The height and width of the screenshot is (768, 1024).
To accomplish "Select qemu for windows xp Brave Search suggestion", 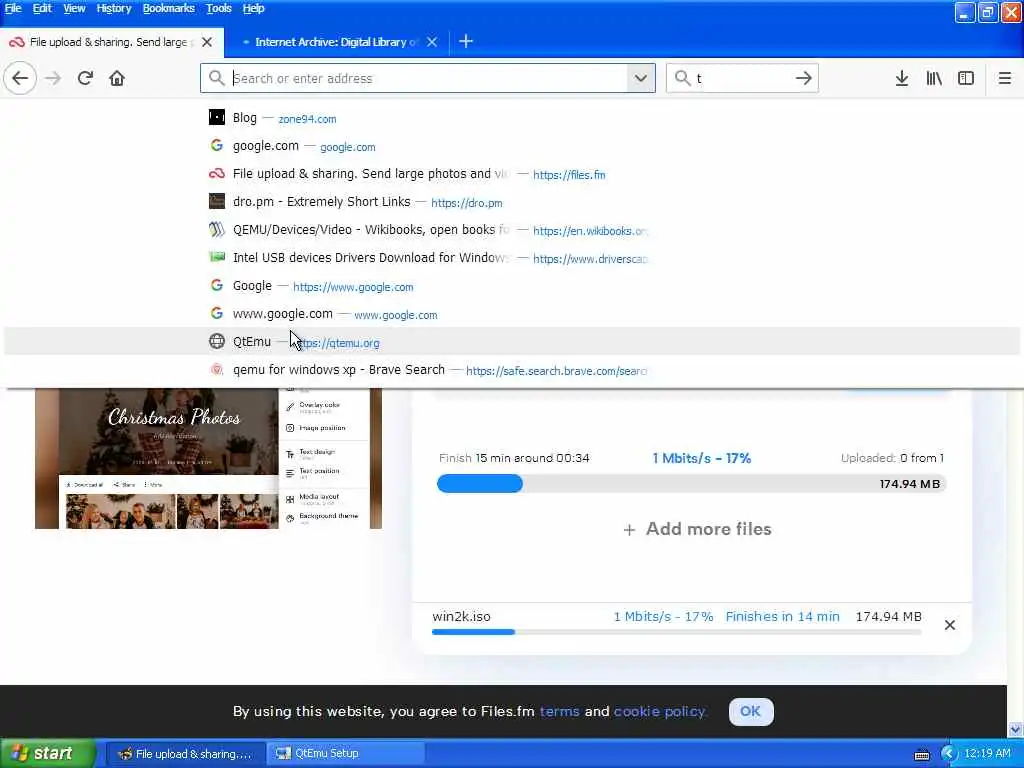I will click(x=511, y=370).
